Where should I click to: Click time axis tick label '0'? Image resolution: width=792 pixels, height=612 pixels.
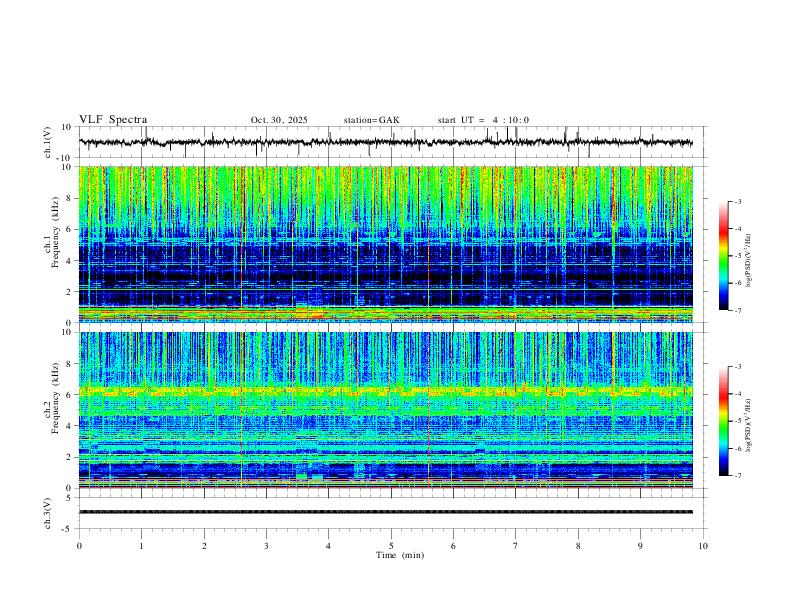click(79, 546)
